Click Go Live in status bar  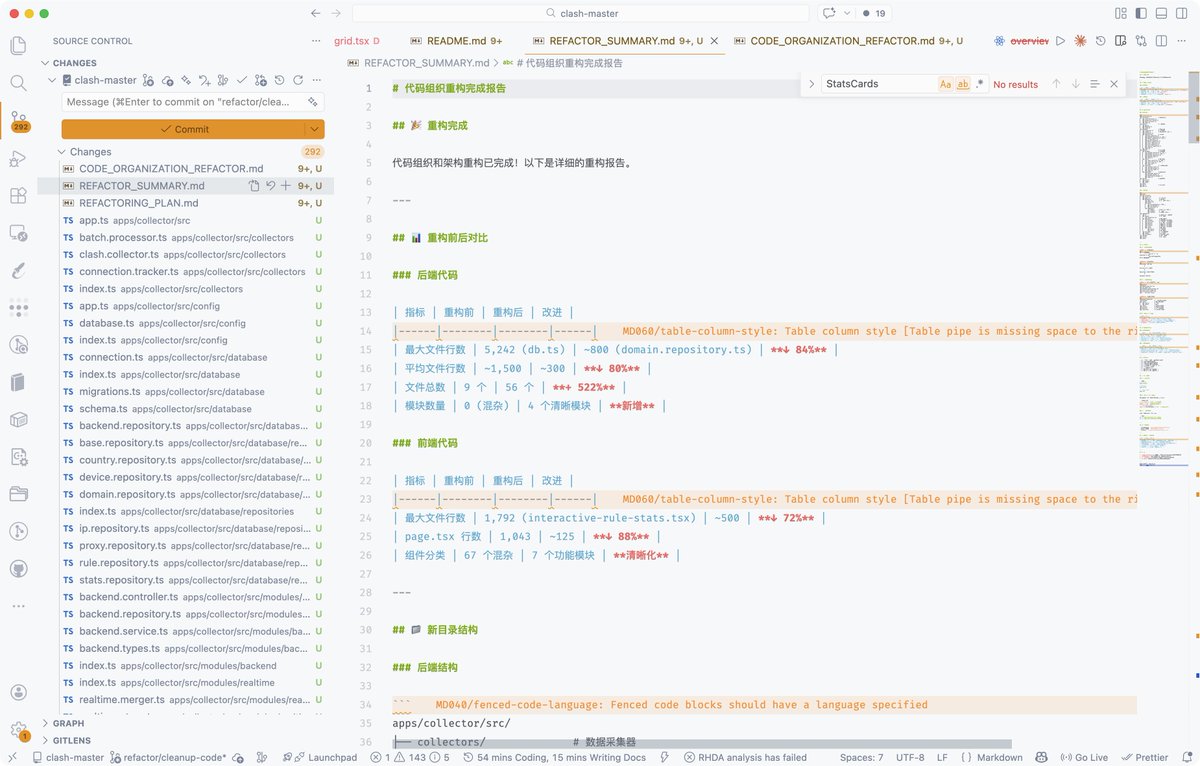pyautogui.click(x=1084, y=757)
